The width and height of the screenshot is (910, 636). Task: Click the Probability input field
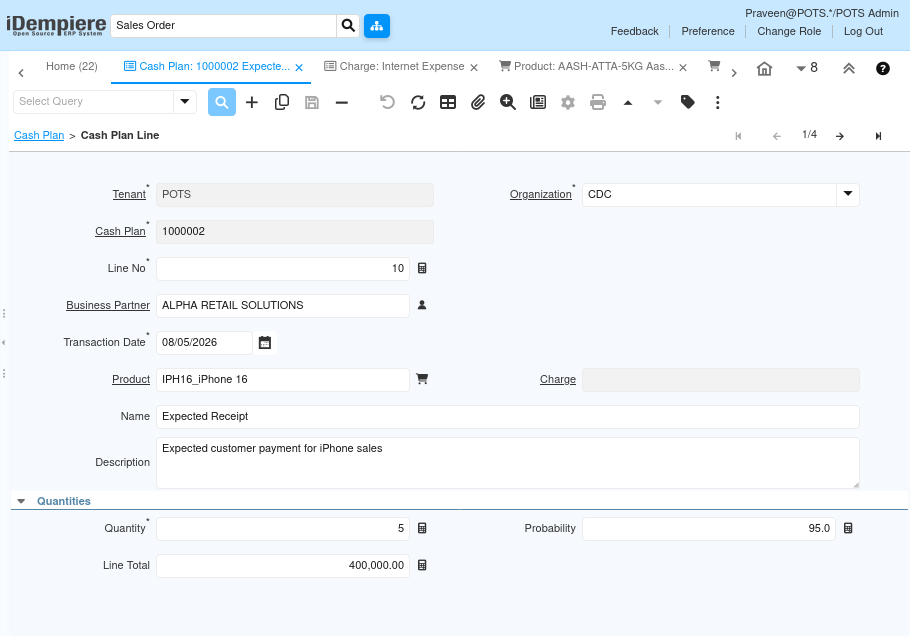tap(709, 528)
